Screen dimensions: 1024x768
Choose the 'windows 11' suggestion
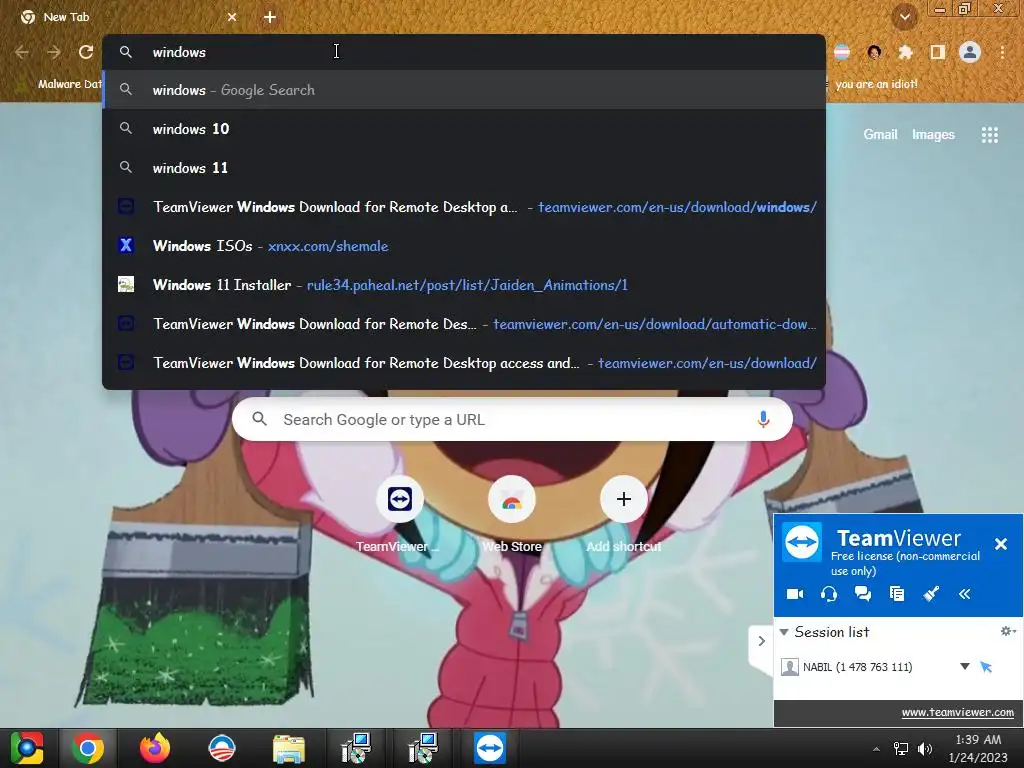coord(464,168)
